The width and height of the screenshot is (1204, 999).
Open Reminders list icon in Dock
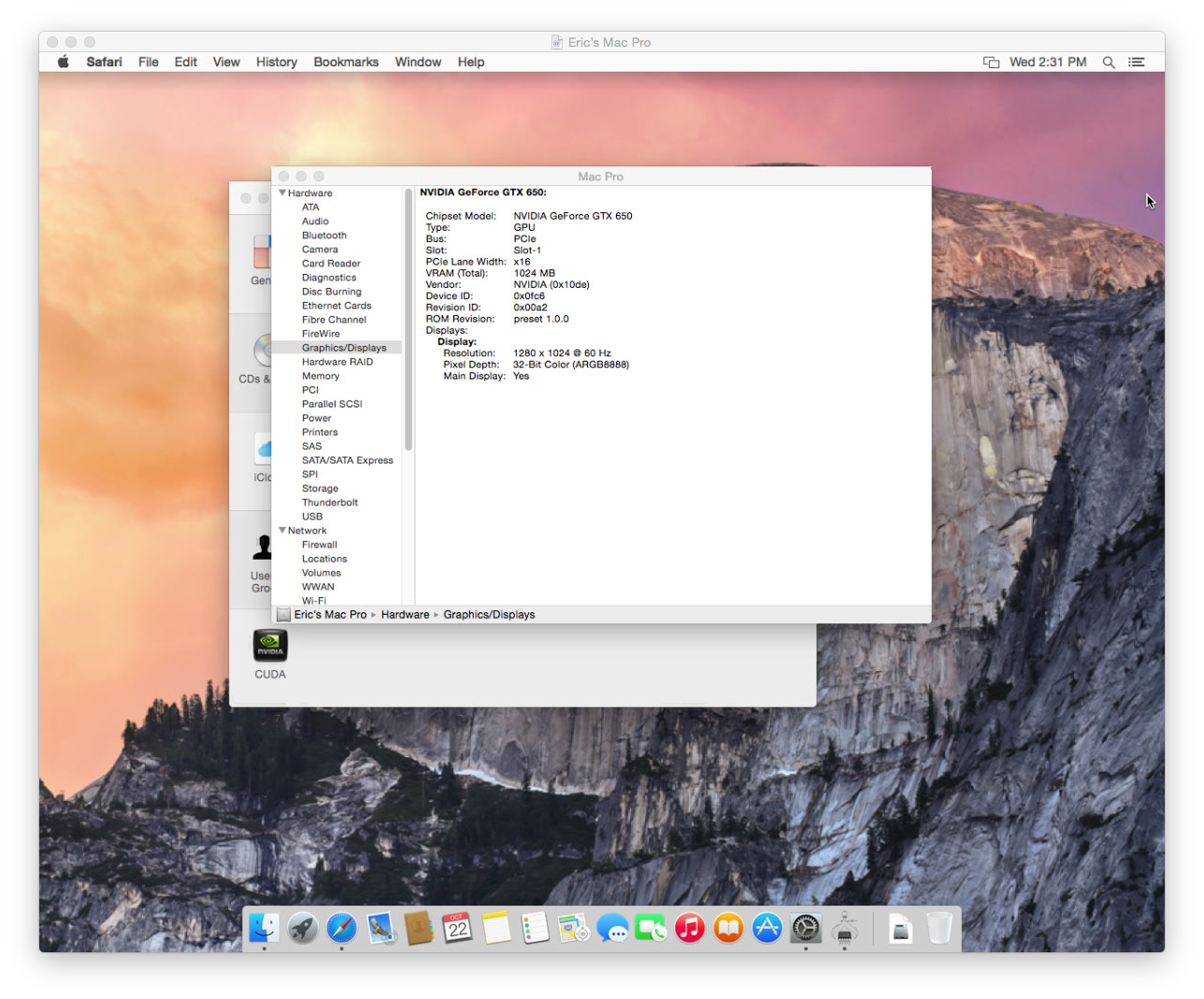click(535, 928)
